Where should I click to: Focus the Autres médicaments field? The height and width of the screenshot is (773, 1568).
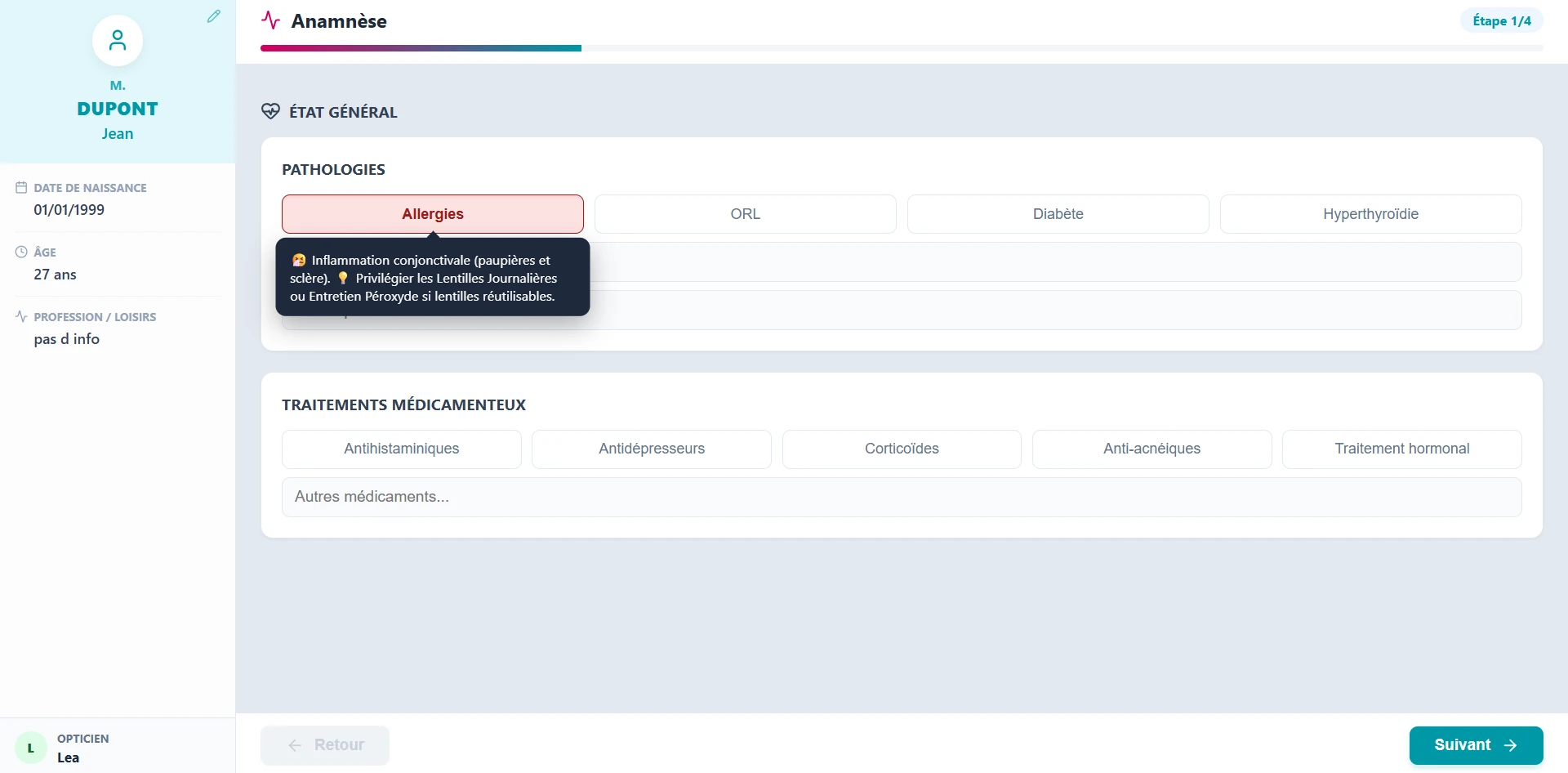point(902,497)
